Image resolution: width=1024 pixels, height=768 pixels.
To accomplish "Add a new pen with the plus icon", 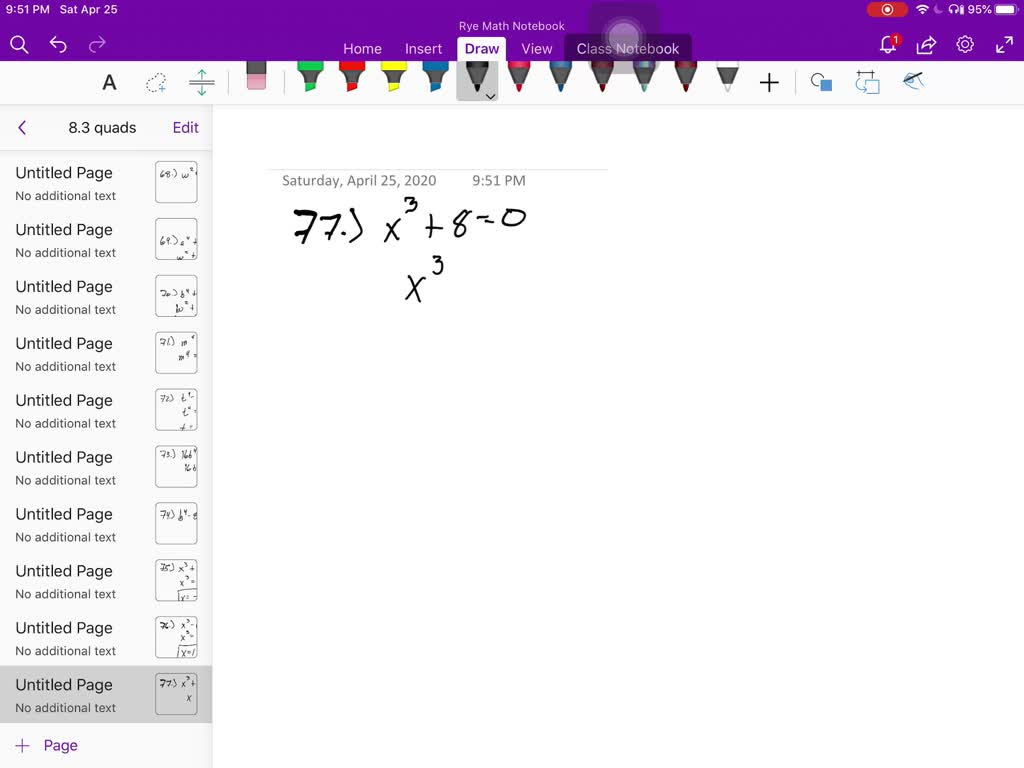I will [x=769, y=83].
